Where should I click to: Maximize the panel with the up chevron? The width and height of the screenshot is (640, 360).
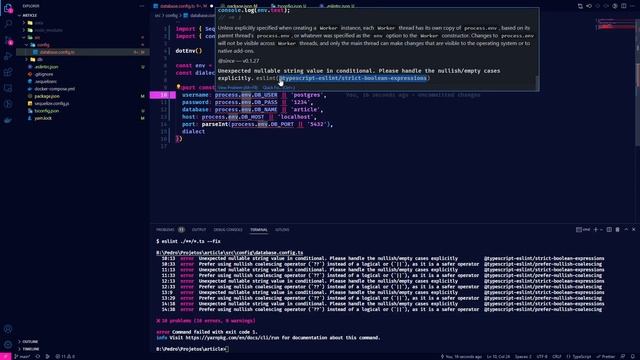click(626, 230)
